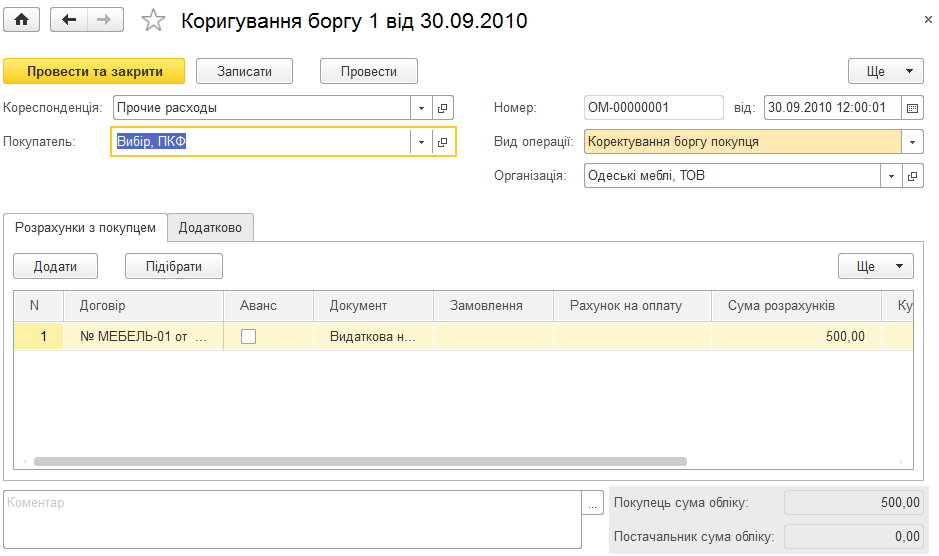This screenshot has height=556, width=939.
Task: Expand the Покупатель dropdown list
Action: pos(421,142)
